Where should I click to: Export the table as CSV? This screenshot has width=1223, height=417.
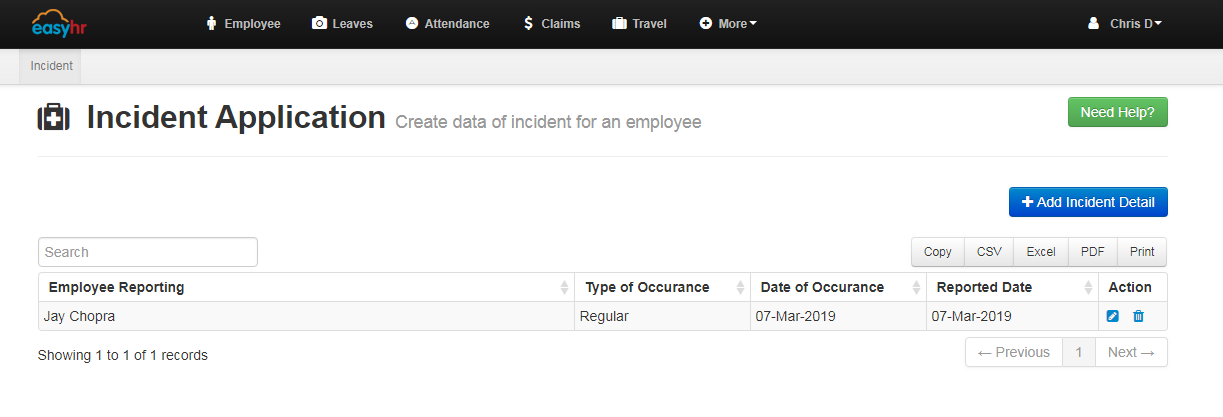(x=989, y=252)
